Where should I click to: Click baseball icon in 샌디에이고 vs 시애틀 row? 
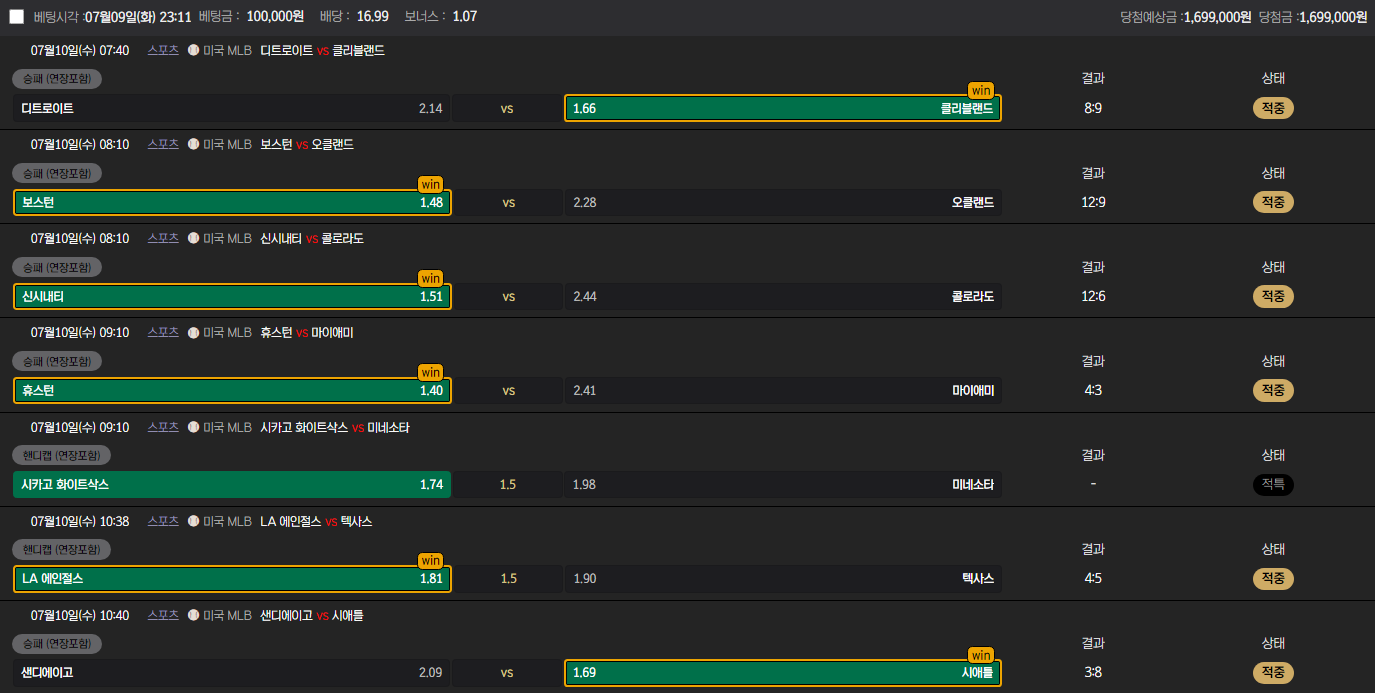[194, 615]
